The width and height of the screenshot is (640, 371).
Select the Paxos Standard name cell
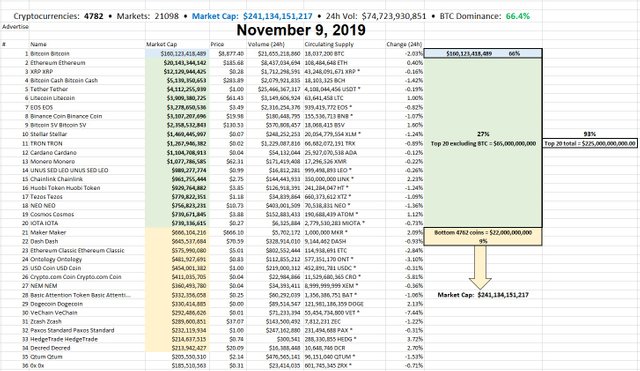click(72, 331)
